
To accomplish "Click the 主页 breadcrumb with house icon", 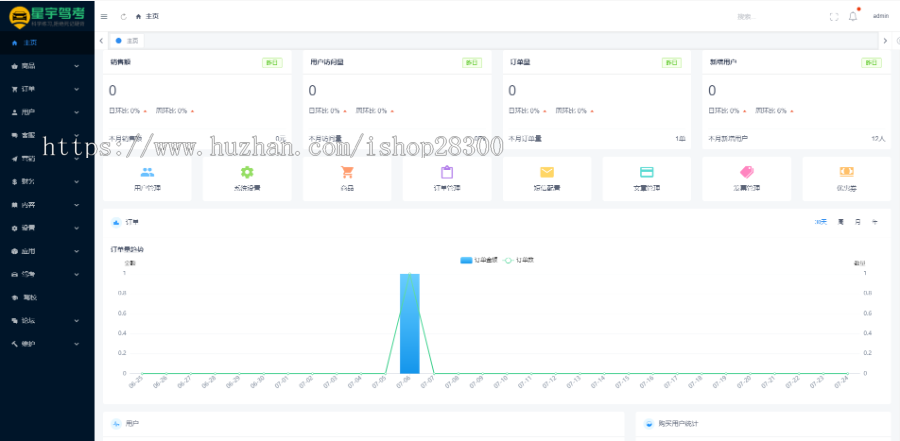I will point(148,17).
